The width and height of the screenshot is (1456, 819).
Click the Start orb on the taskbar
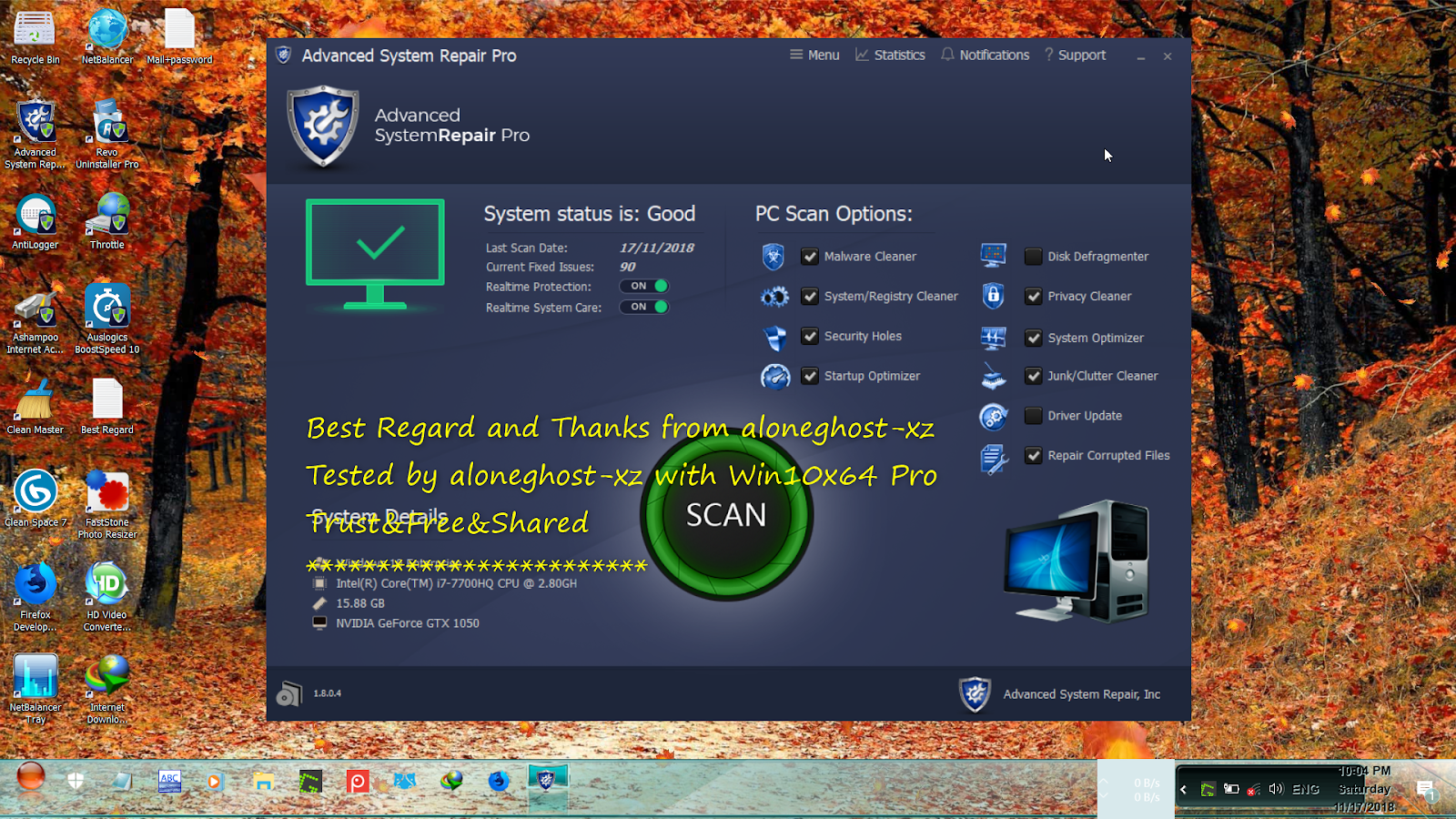pyautogui.click(x=31, y=779)
